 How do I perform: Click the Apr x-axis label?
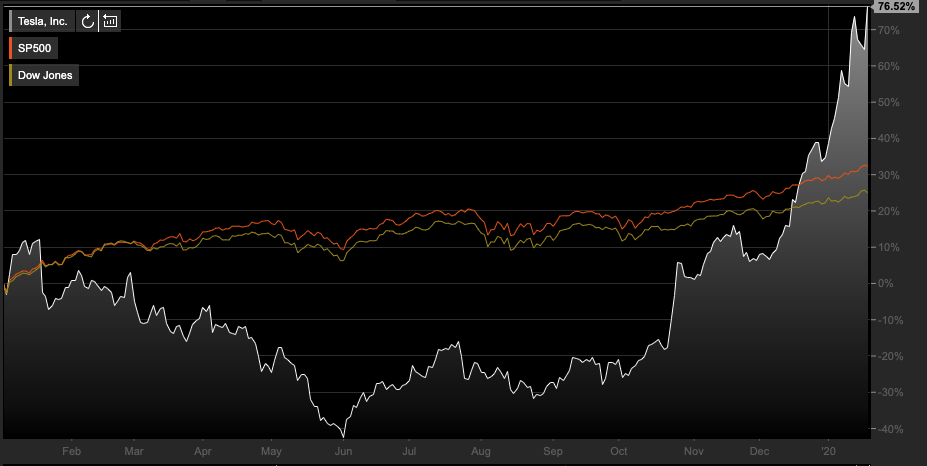[203, 451]
